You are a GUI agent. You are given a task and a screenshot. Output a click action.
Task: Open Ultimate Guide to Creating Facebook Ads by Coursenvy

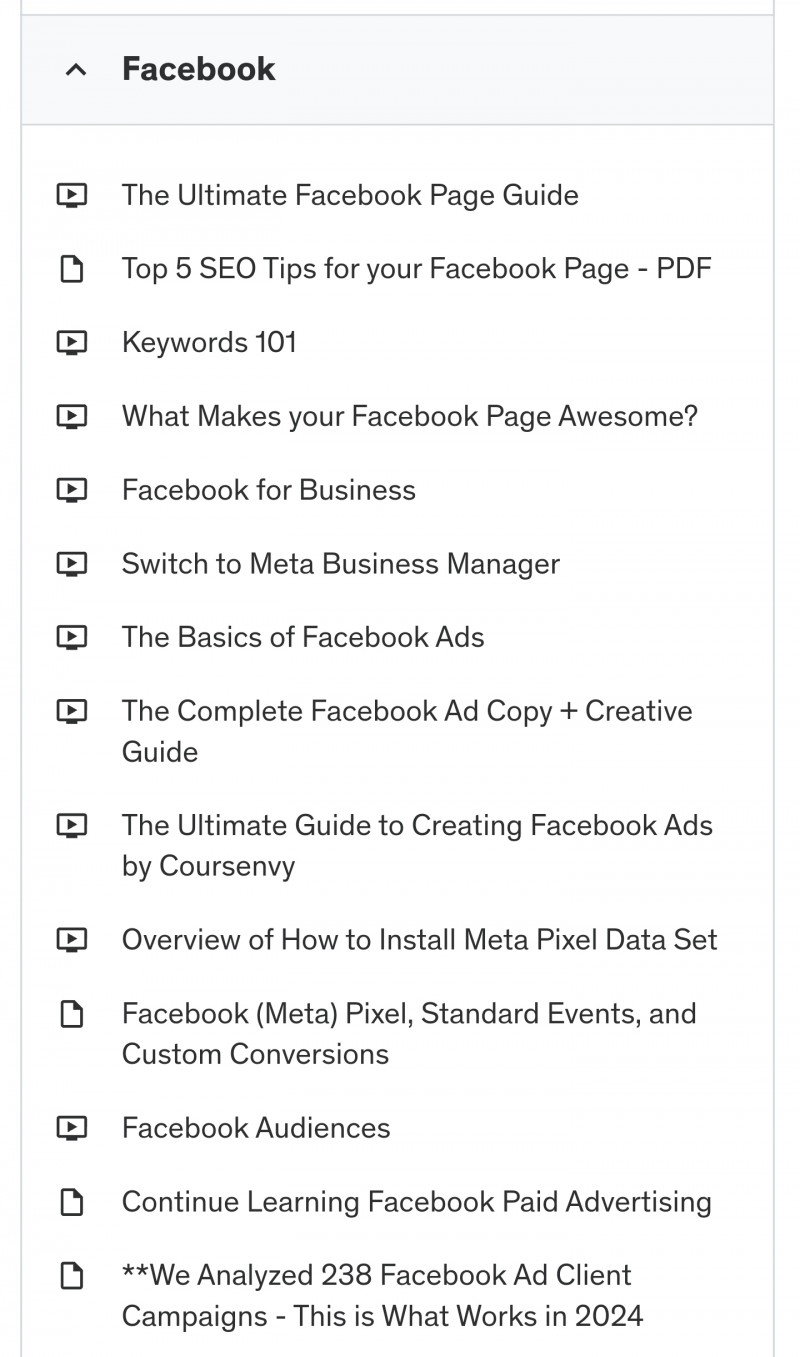[417, 845]
